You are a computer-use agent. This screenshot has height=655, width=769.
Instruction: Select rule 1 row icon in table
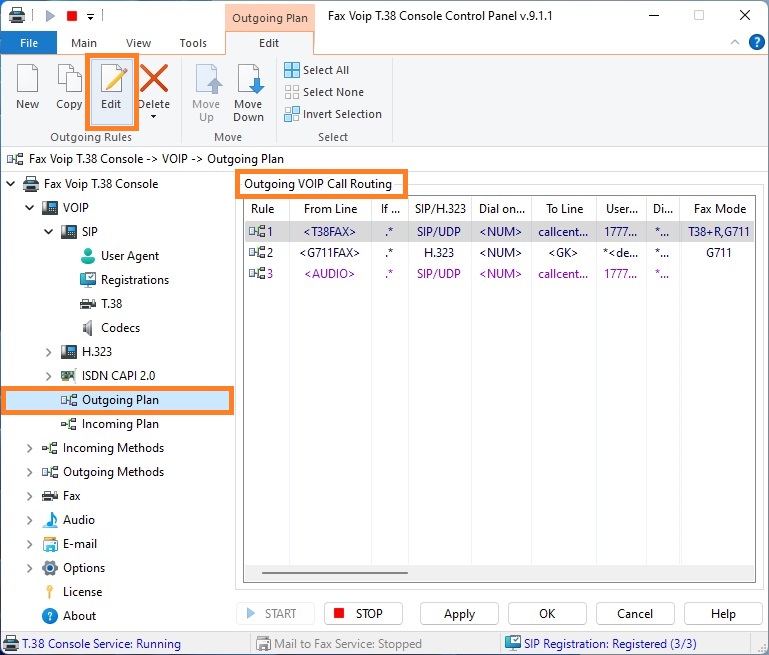pos(257,231)
